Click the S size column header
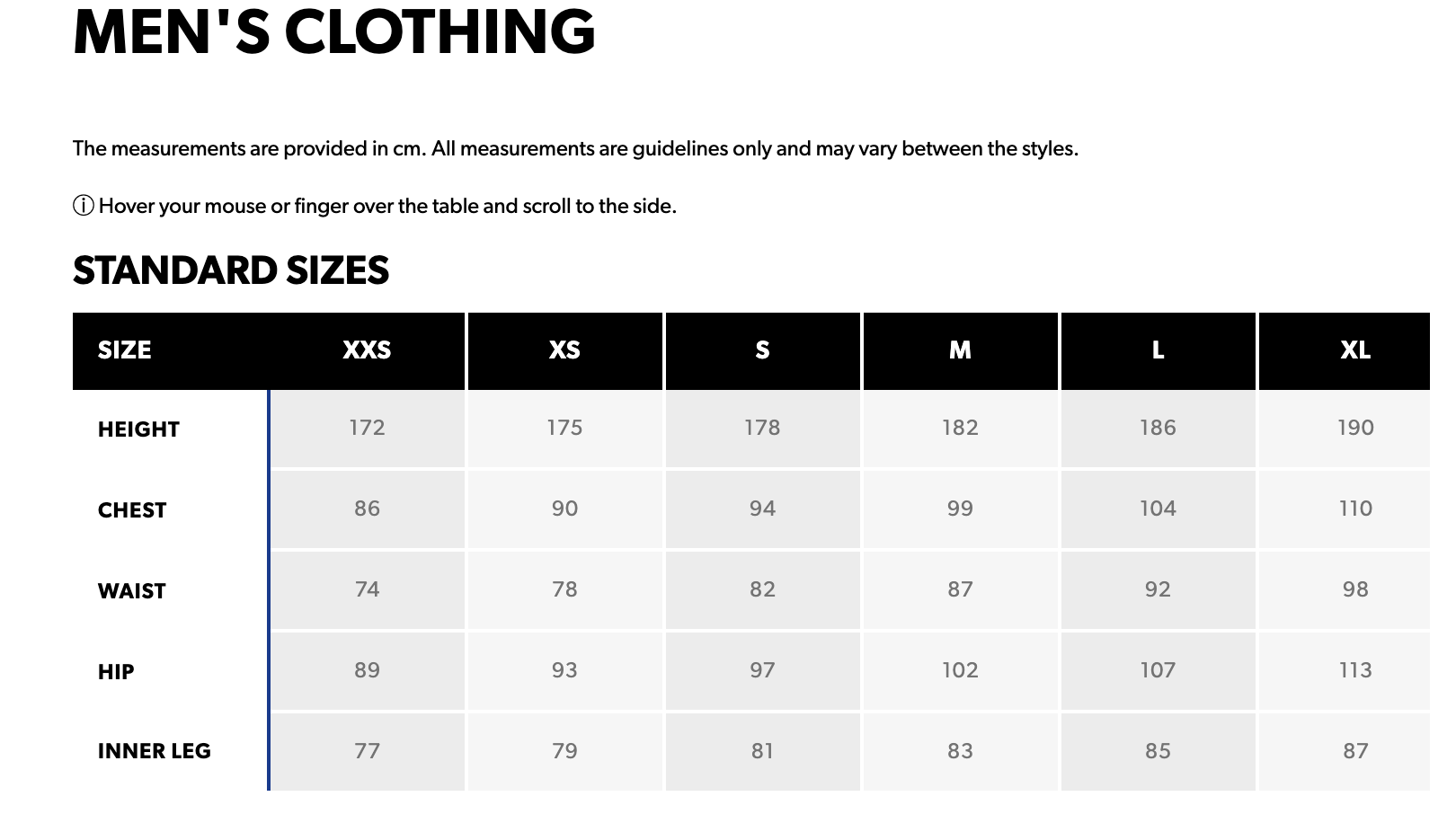1456x814 pixels. click(x=762, y=350)
